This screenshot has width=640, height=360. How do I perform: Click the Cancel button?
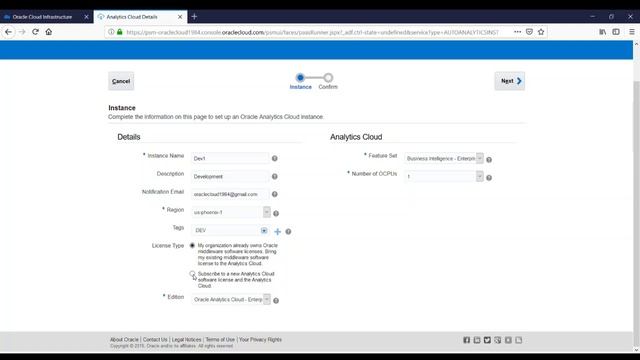(x=121, y=81)
